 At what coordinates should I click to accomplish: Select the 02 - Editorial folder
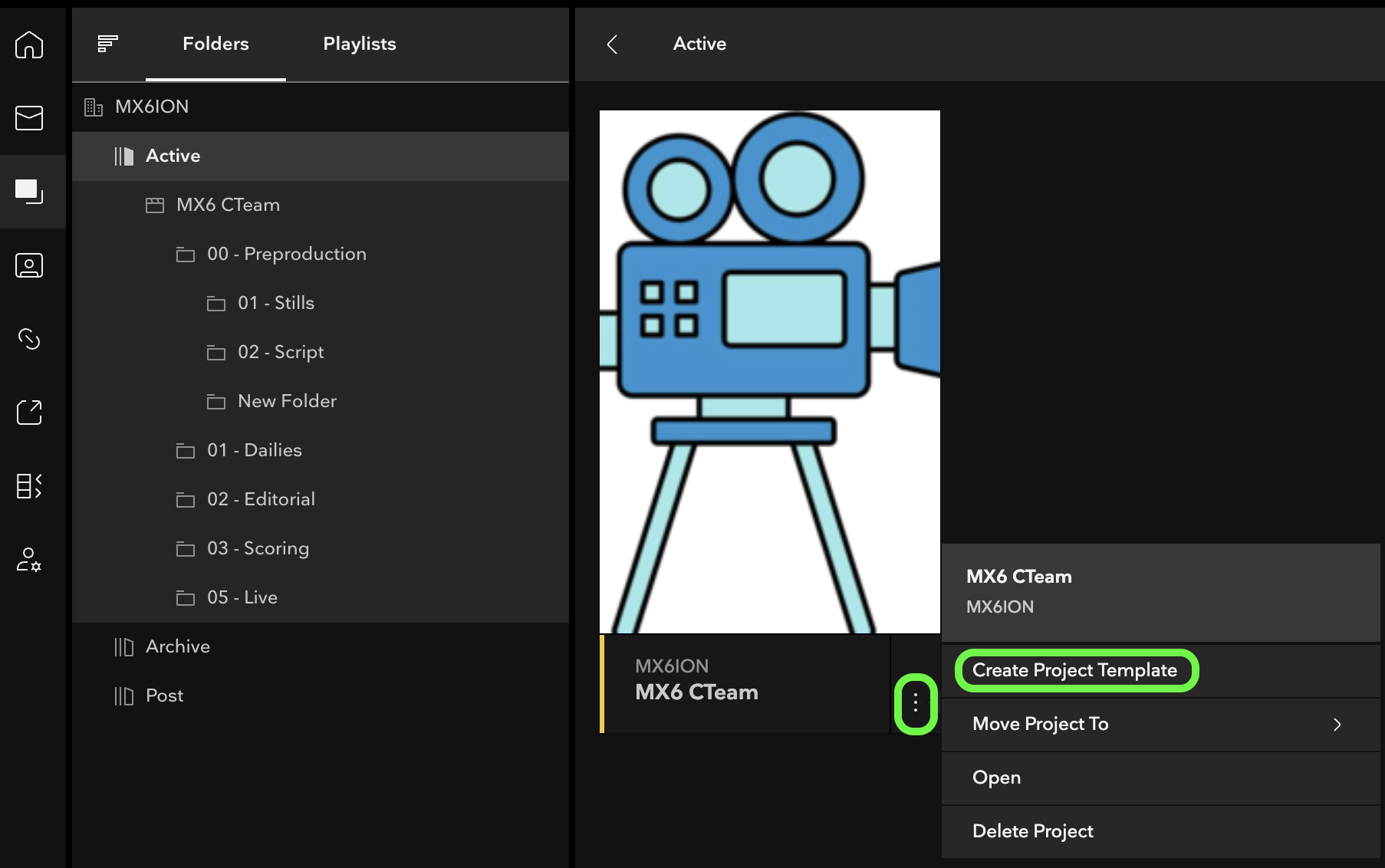coord(261,499)
